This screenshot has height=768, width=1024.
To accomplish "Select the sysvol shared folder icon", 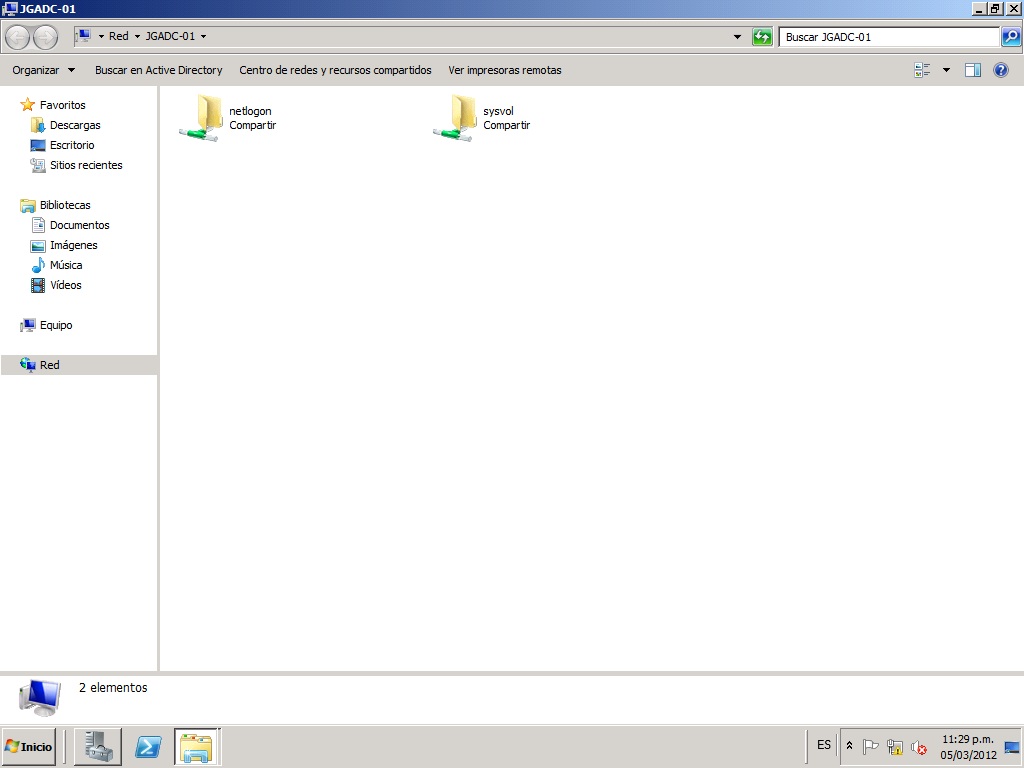I will click(x=455, y=118).
